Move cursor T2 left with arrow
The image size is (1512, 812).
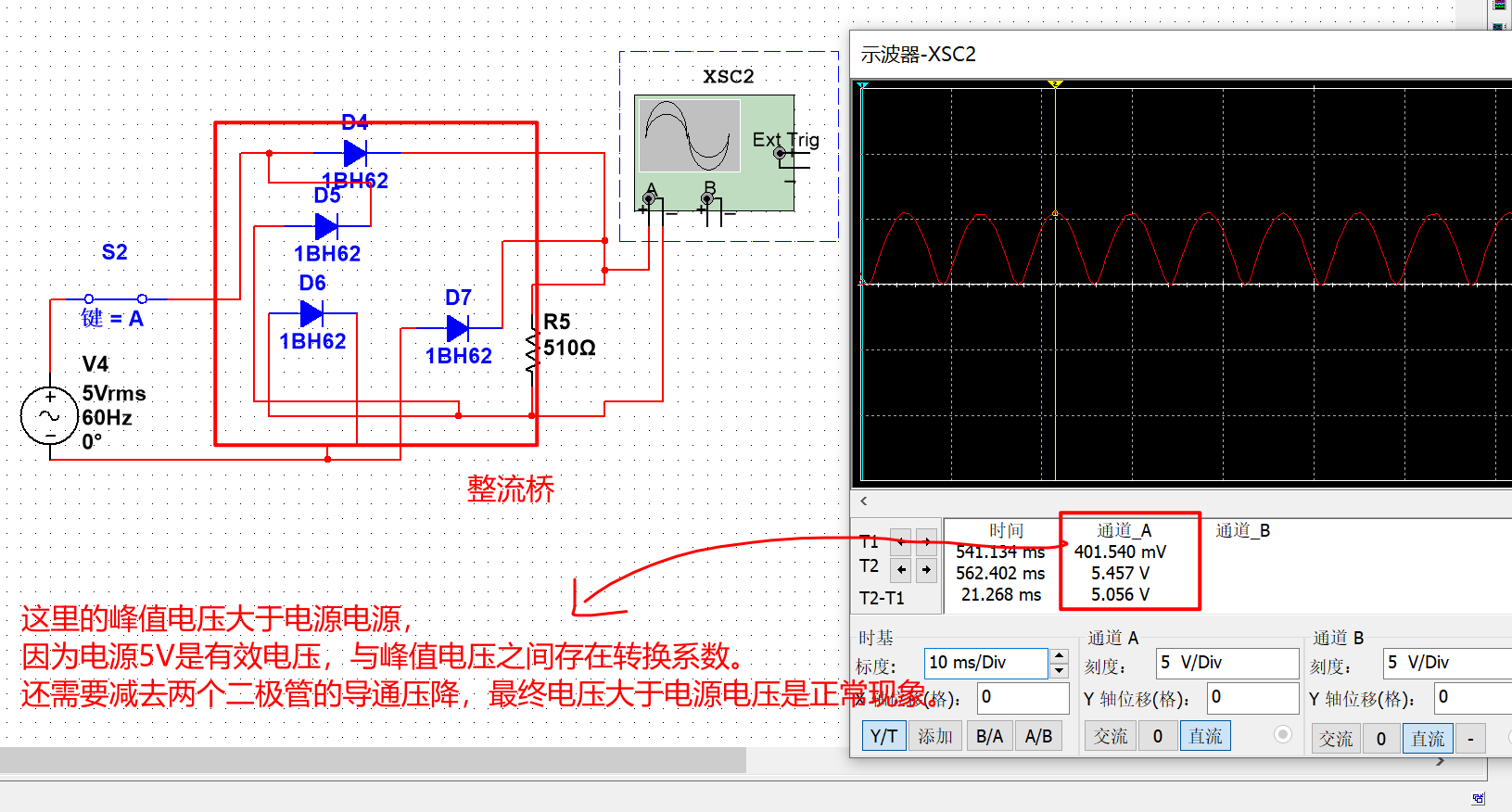pyautogui.click(x=901, y=569)
